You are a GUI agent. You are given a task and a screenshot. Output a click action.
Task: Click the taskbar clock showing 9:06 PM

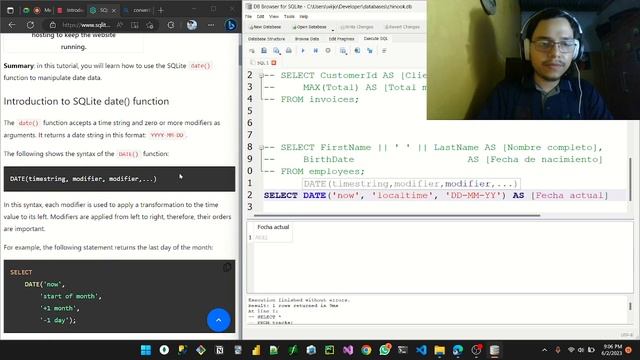click(612, 350)
